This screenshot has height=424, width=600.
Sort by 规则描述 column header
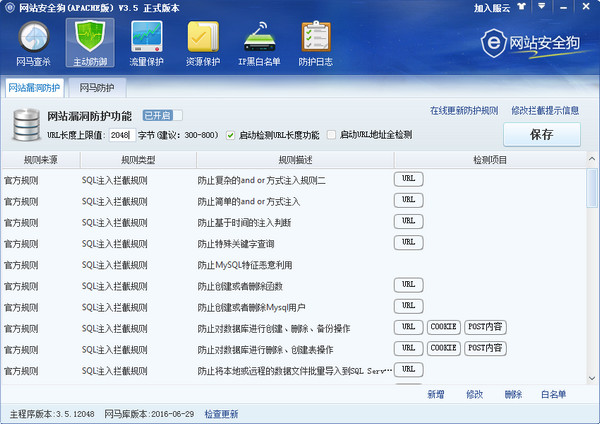point(295,160)
